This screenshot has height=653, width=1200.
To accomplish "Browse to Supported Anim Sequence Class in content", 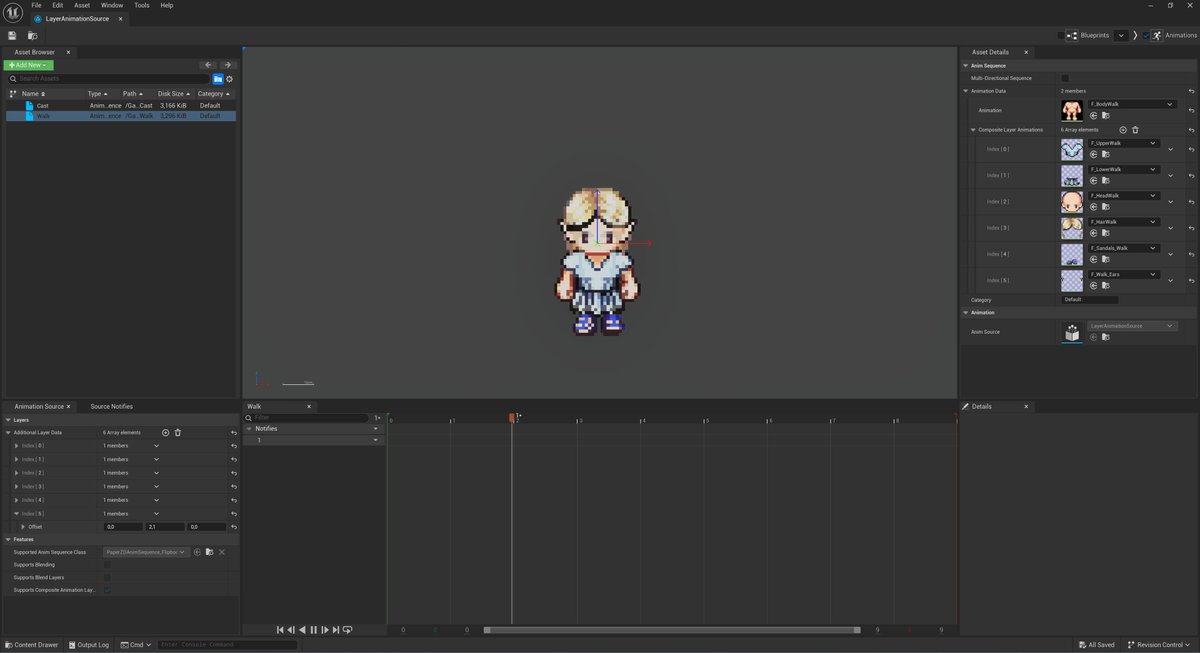I will (209, 552).
